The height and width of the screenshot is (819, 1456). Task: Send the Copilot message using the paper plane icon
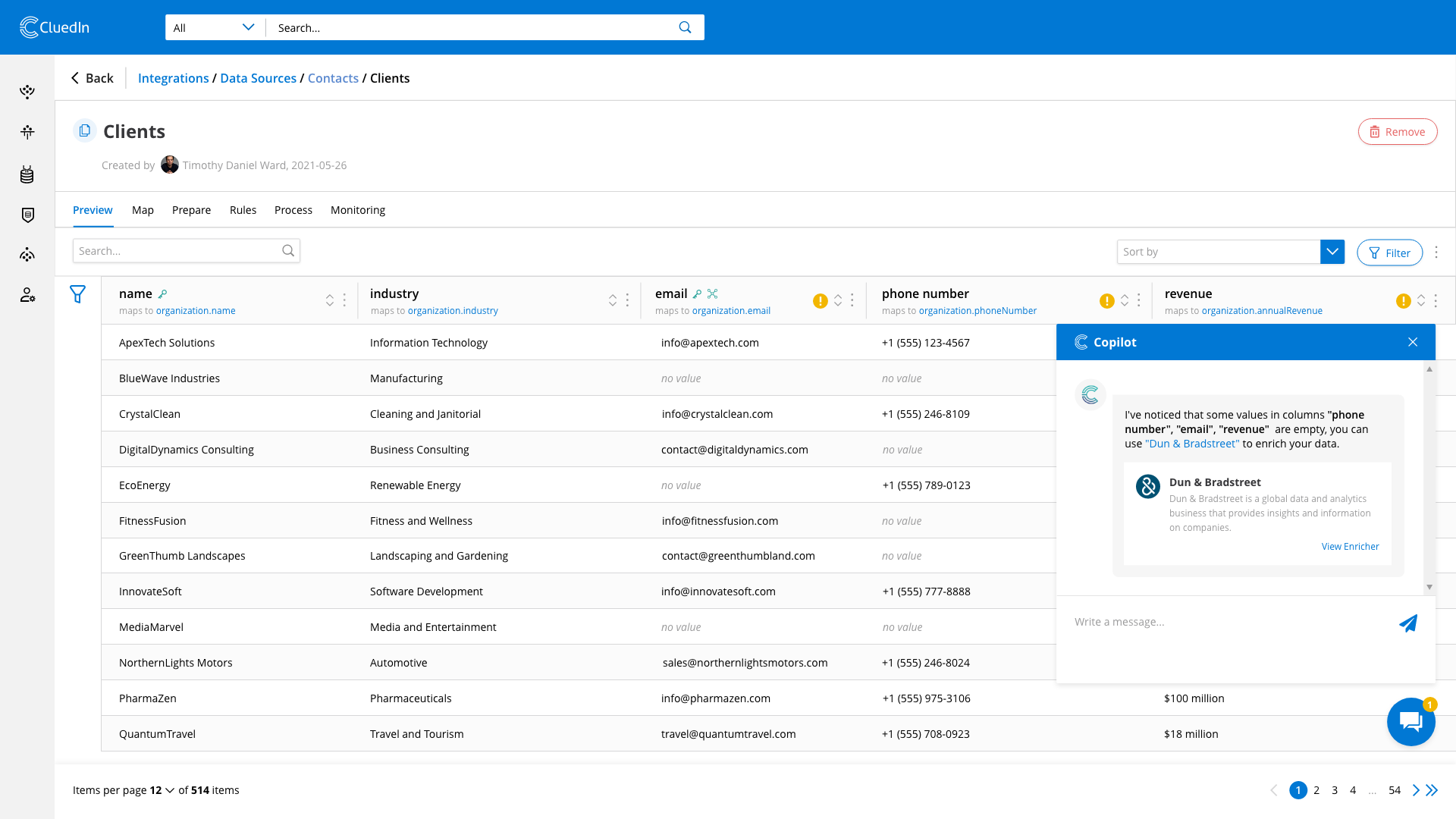[1408, 623]
